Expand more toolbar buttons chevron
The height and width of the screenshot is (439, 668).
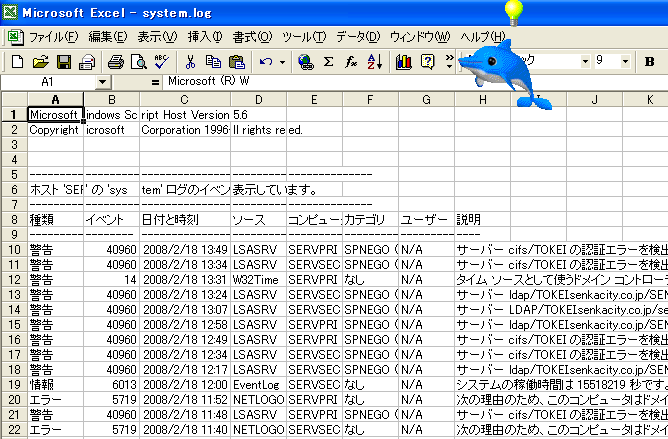(x=449, y=62)
